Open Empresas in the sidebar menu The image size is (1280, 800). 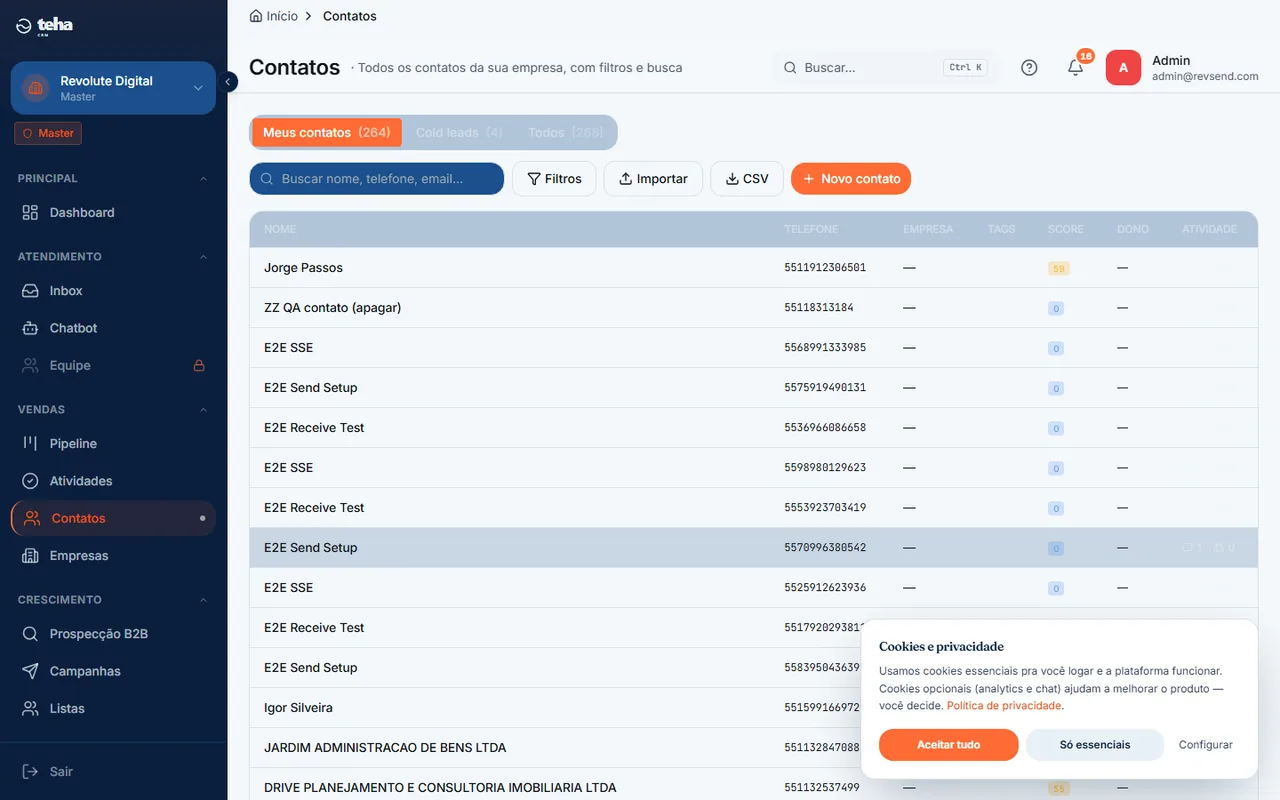click(113, 556)
